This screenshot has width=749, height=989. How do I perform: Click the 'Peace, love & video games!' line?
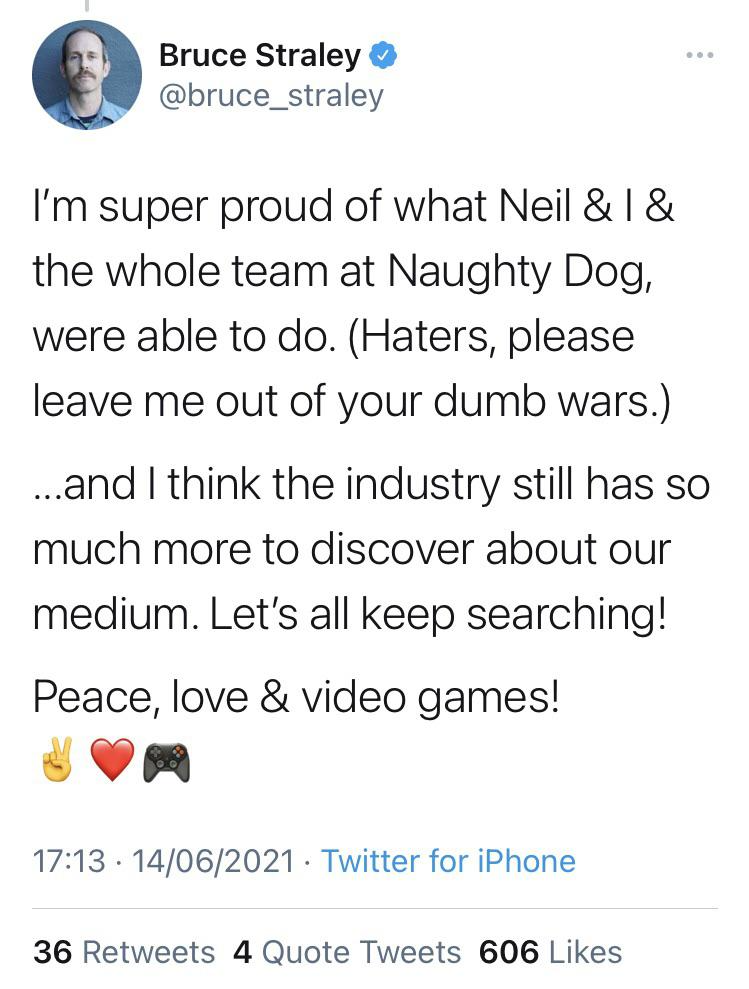tap(296, 698)
